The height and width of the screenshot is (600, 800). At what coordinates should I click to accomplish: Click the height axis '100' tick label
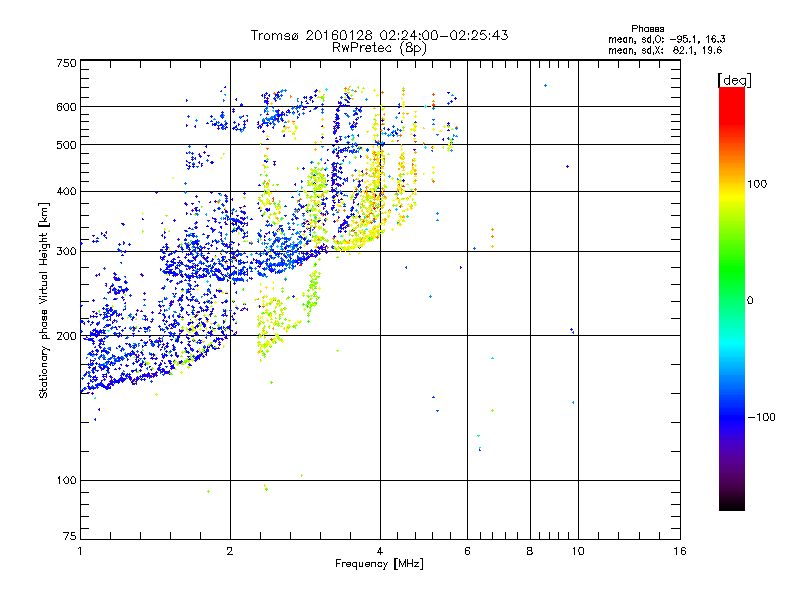click(66, 481)
